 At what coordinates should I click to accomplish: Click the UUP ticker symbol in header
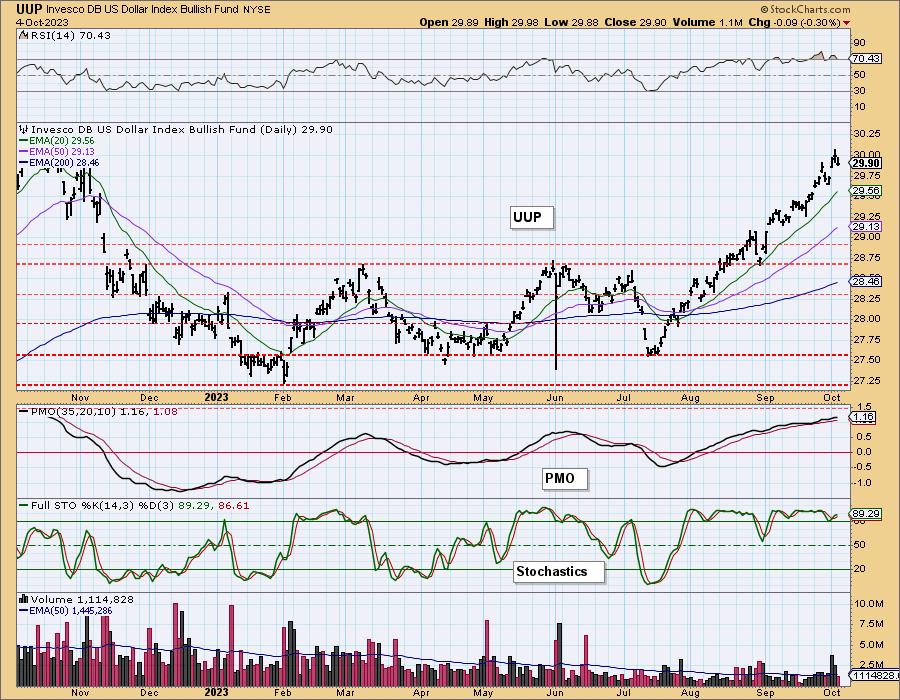[x=29, y=9]
